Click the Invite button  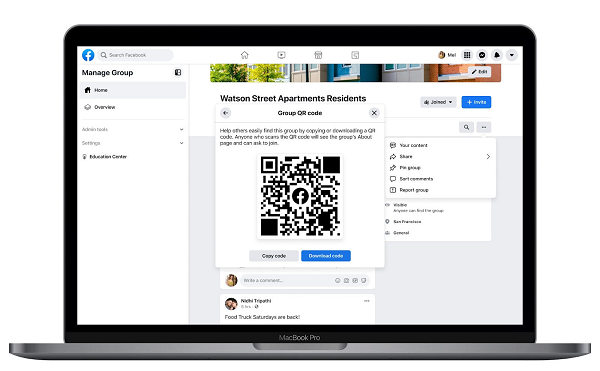tap(476, 102)
